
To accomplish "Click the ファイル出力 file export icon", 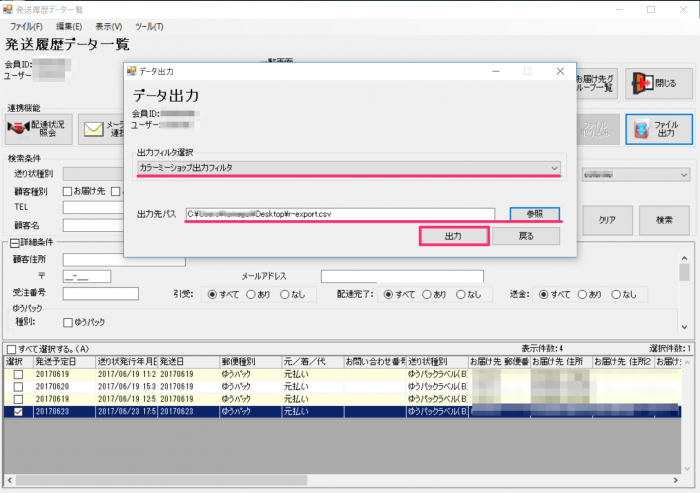I will pos(658,129).
